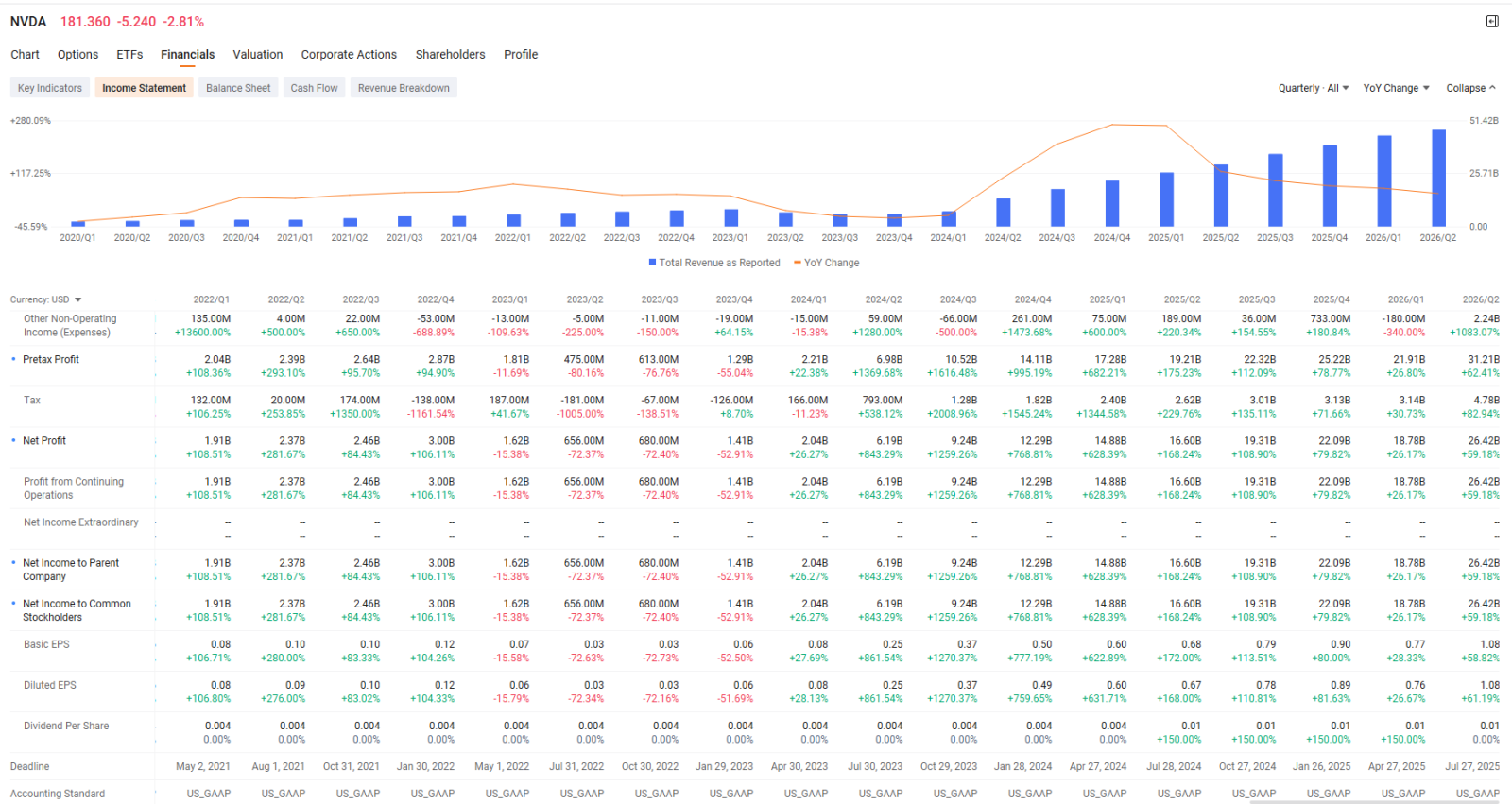
Task: Go to the ETFs tab
Action: (x=129, y=55)
